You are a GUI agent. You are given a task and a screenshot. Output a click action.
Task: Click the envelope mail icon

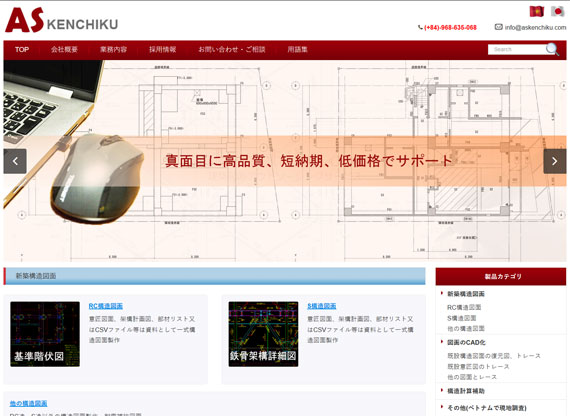click(498, 27)
